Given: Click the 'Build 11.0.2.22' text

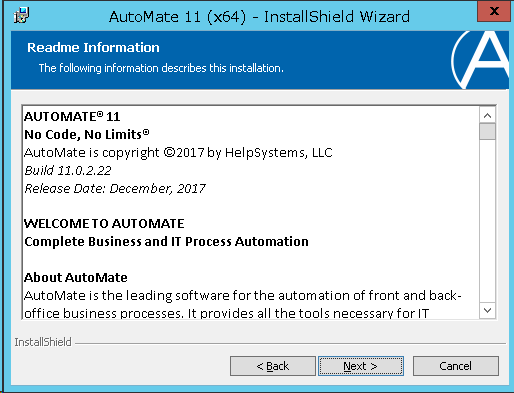Looking at the screenshot, I should (x=68, y=171).
